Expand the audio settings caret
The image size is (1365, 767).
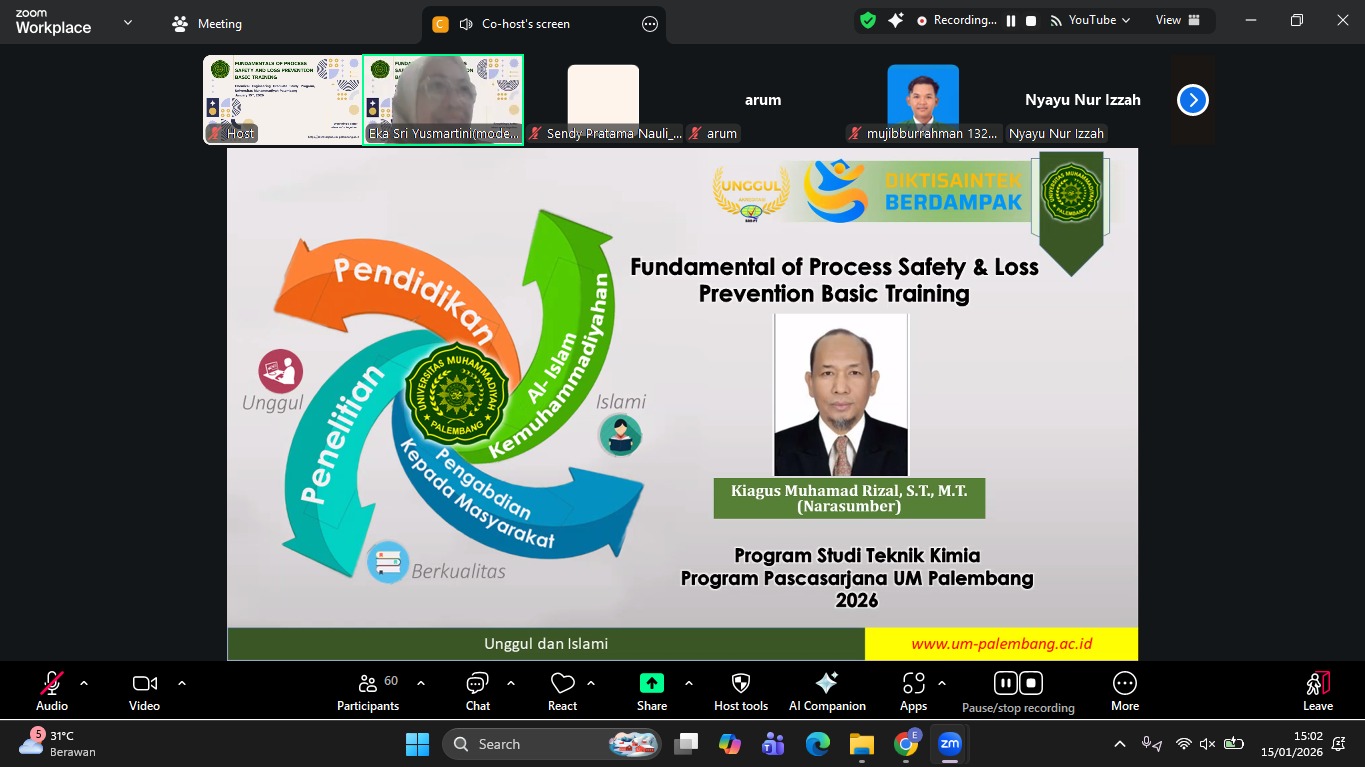(84, 683)
